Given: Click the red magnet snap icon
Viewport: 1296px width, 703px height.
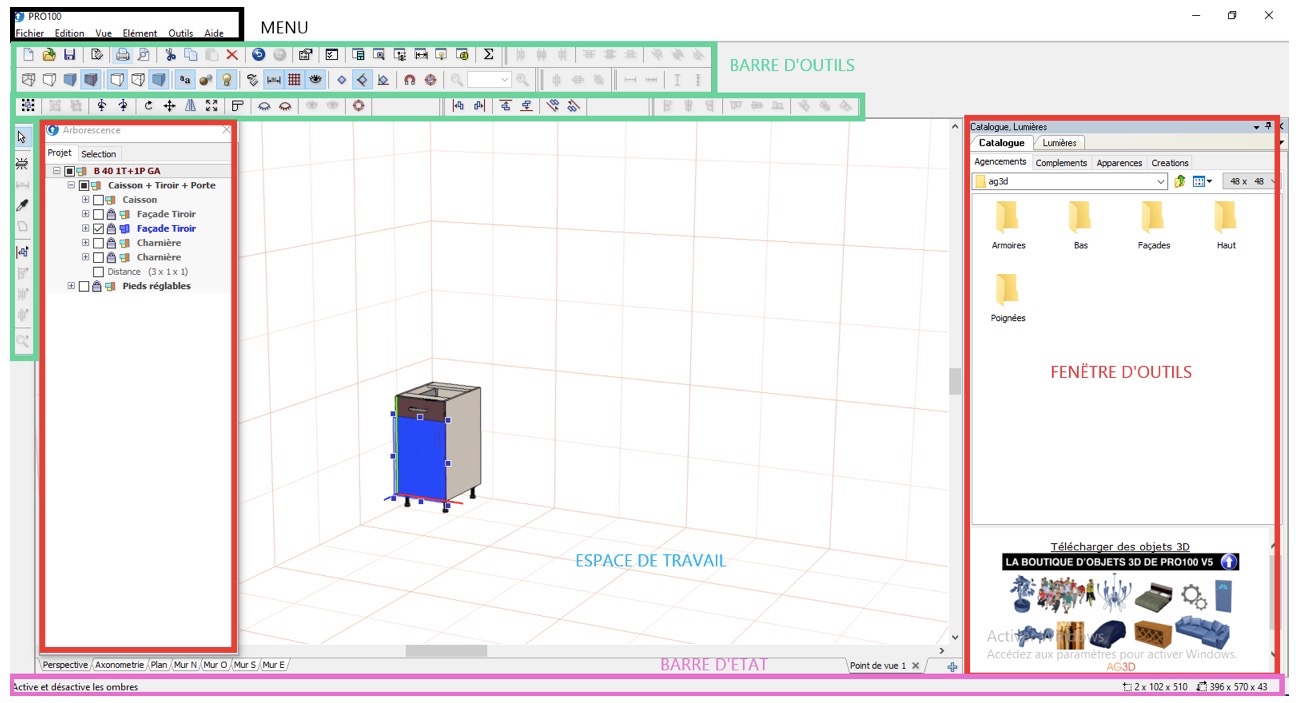Looking at the screenshot, I should tap(409, 79).
